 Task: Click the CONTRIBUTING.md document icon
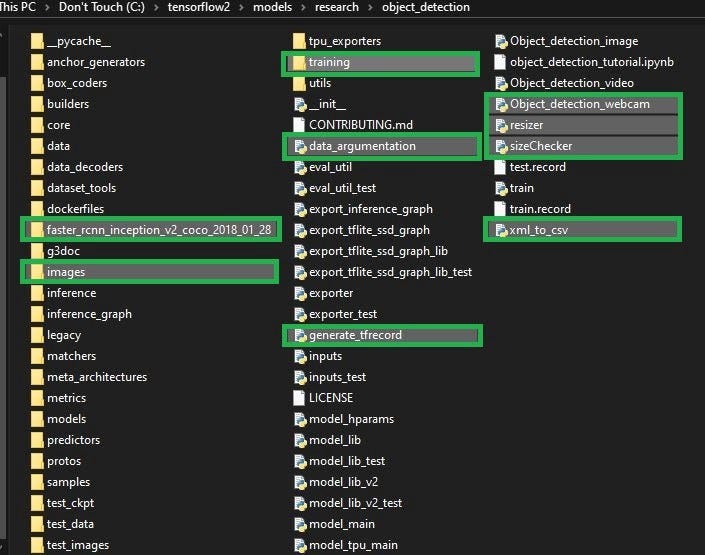click(299, 125)
